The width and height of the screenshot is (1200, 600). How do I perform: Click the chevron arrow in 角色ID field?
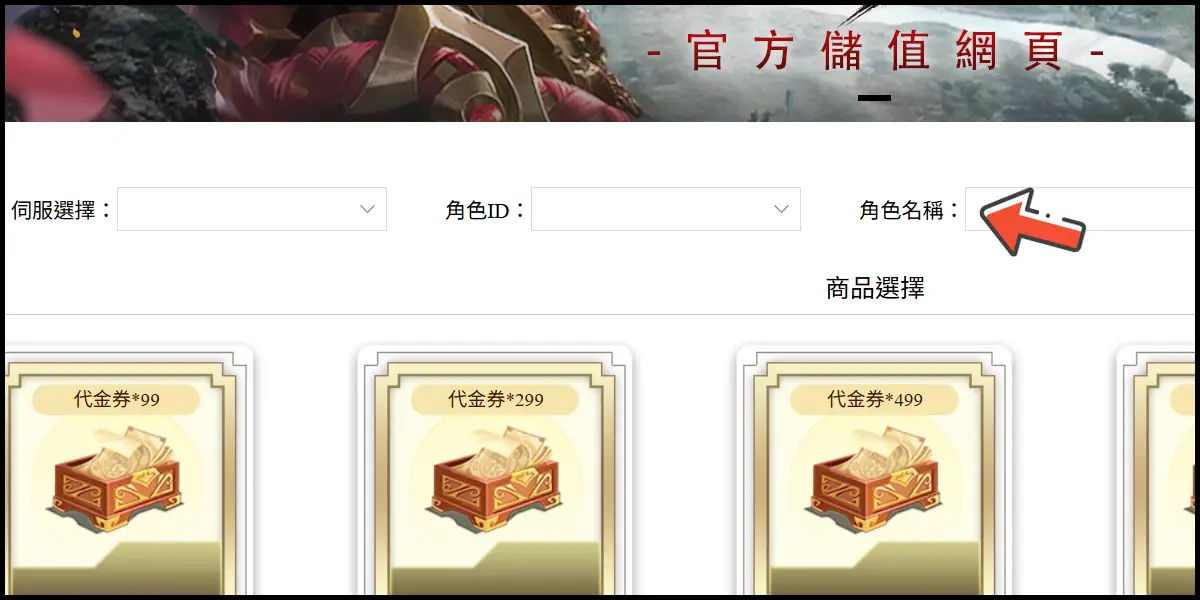[x=781, y=209]
